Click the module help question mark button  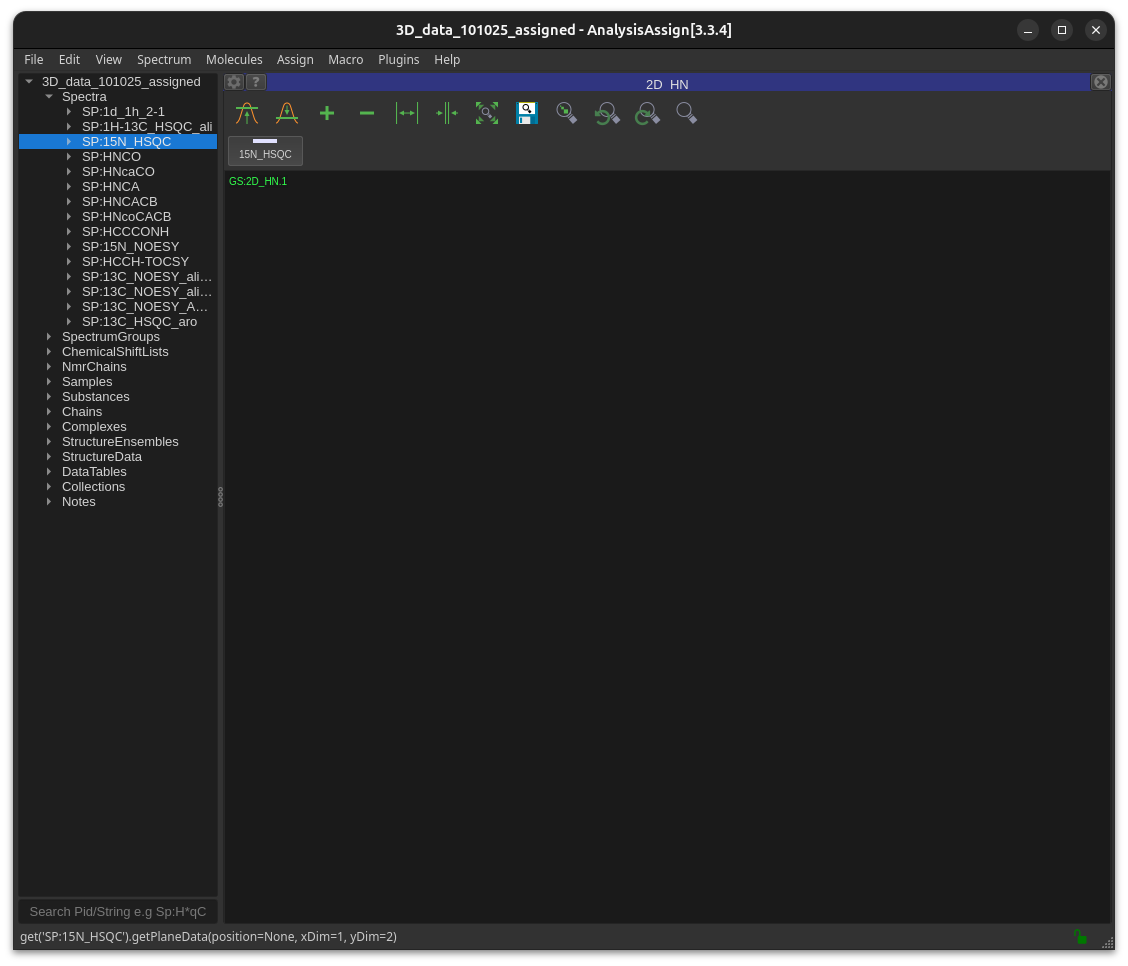point(256,82)
